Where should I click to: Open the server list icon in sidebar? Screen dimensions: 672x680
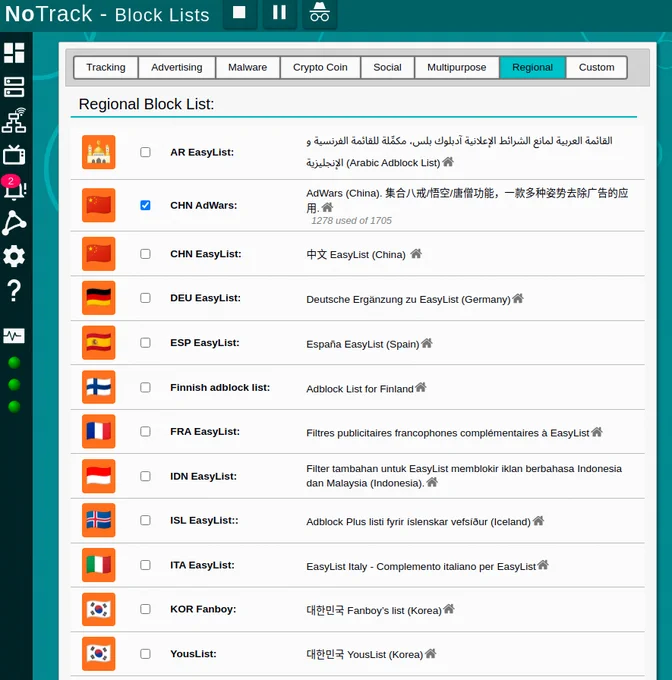click(14, 87)
